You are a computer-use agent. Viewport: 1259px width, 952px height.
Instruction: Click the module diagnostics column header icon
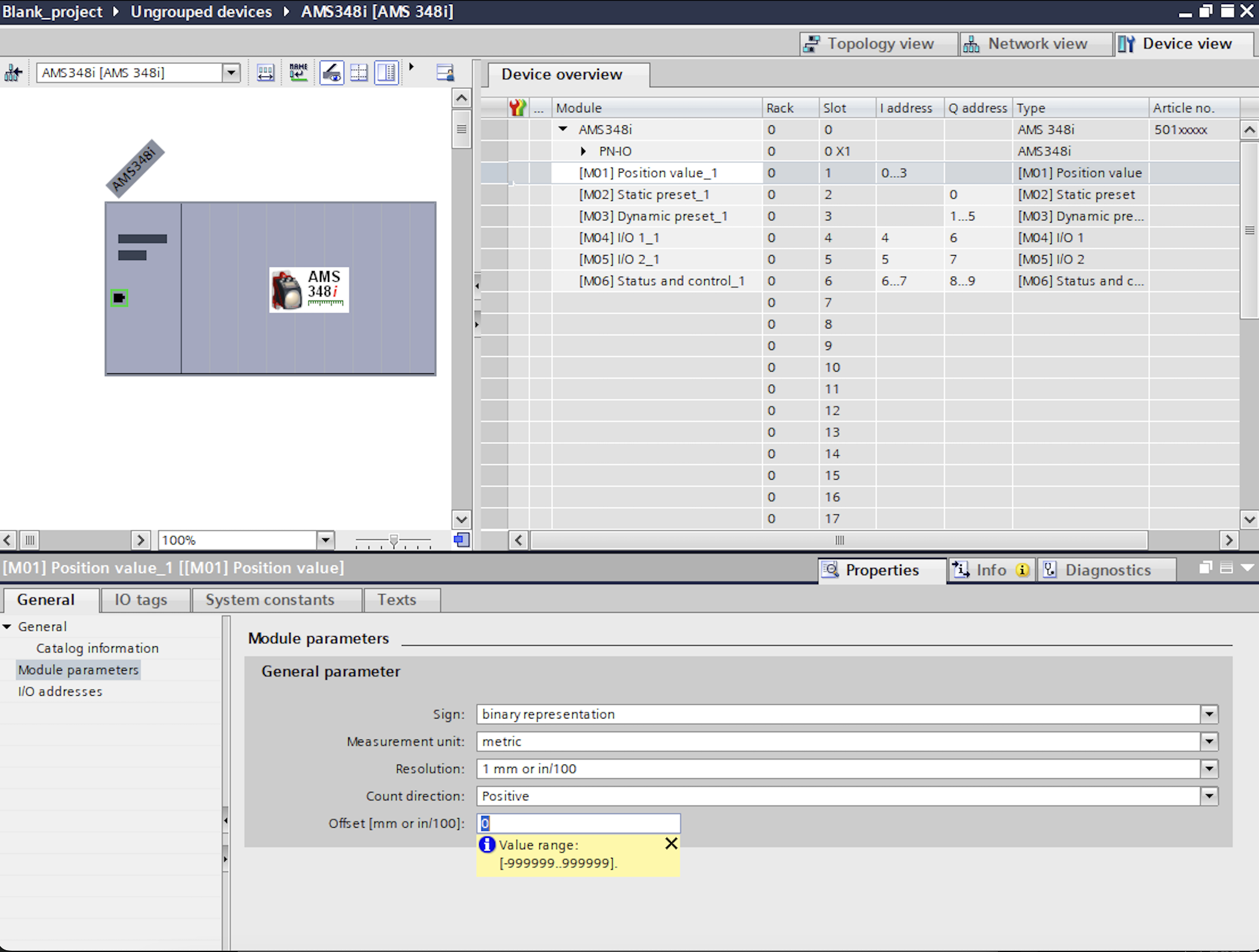[517, 108]
